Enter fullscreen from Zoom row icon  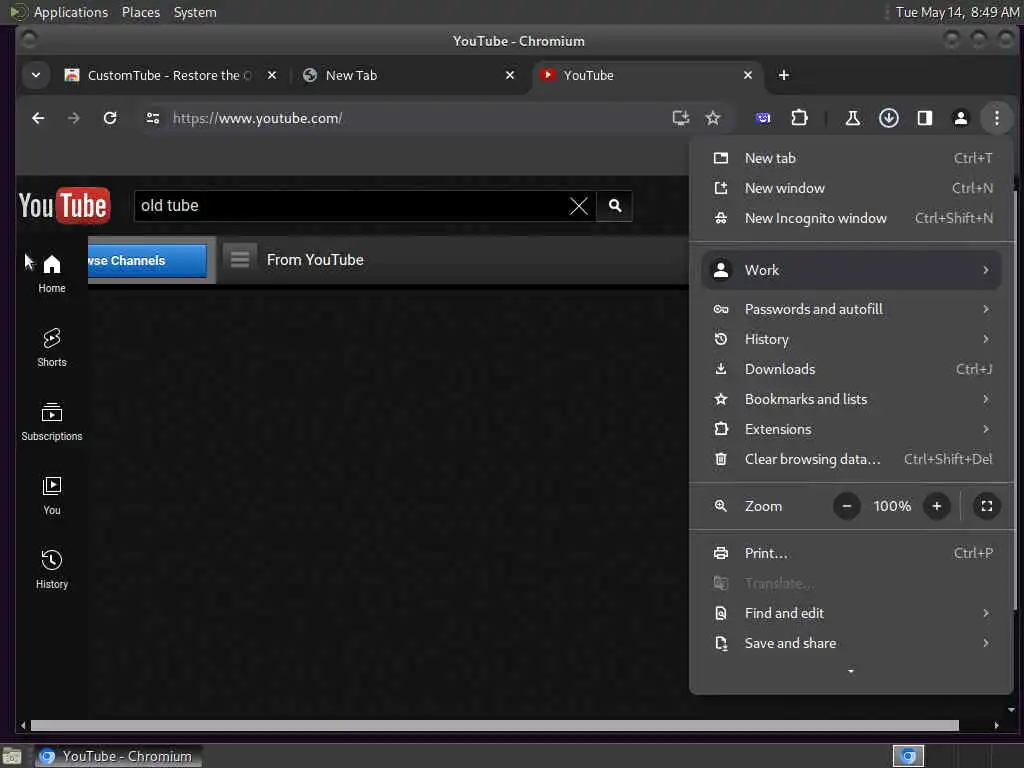[986, 506]
